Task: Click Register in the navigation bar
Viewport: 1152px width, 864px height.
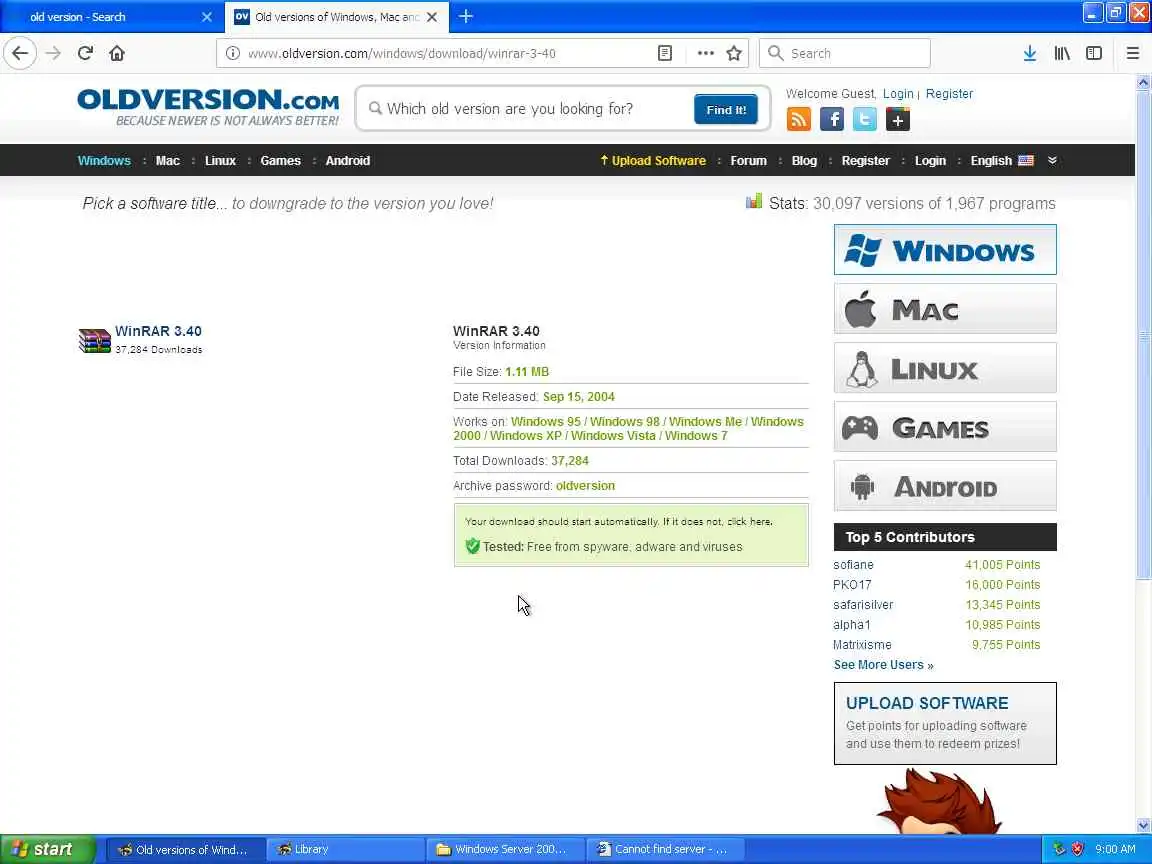Action: [x=865, y=160]
